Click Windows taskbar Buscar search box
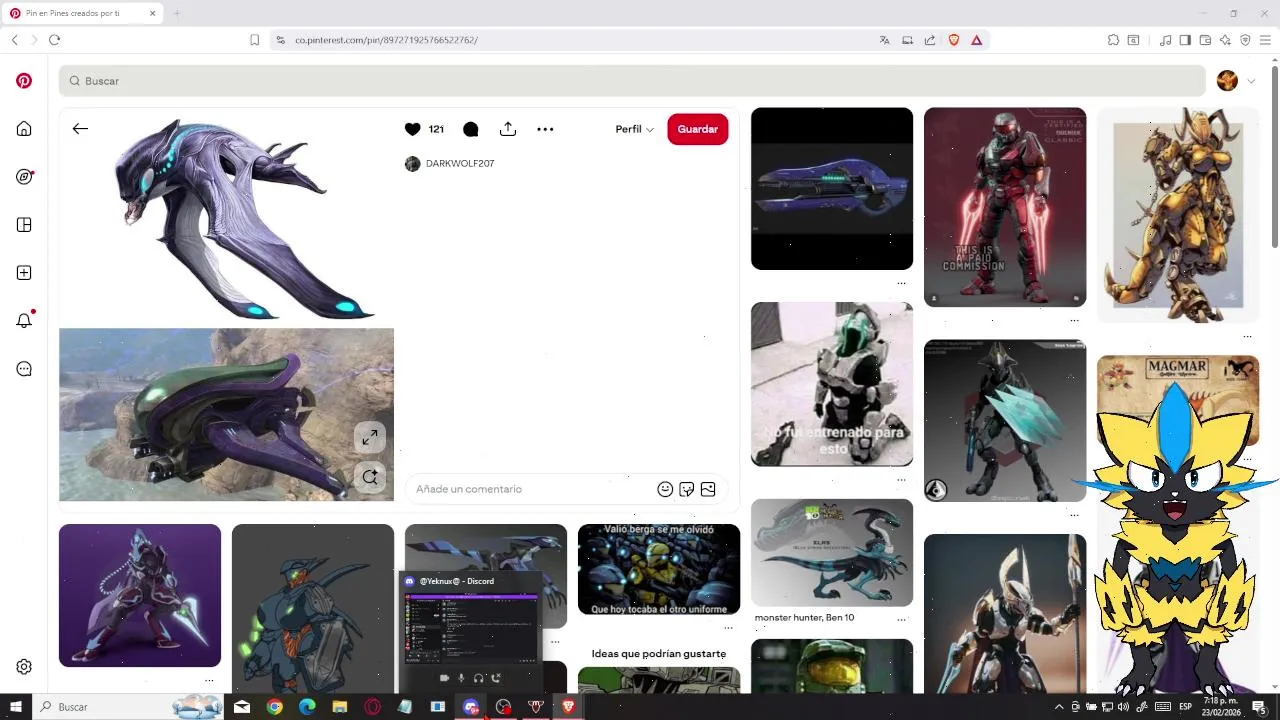The width and height of the screenshot is (1280, 720). pyautogui.click(x=128, y=707)
